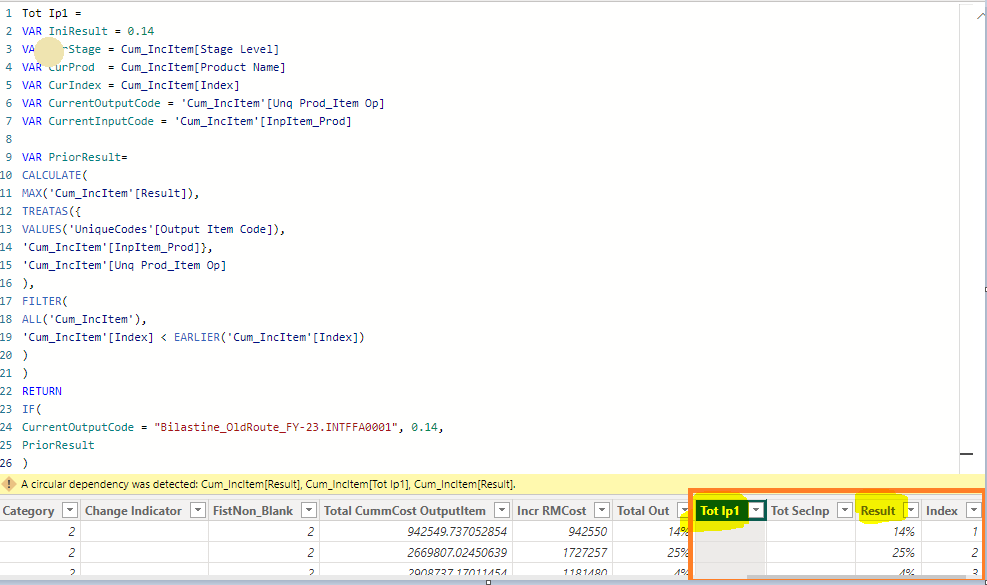The width and height of the screenshot is (987, 585).
Task: Select the Tot SecInp column header
Action: point(799,511)
